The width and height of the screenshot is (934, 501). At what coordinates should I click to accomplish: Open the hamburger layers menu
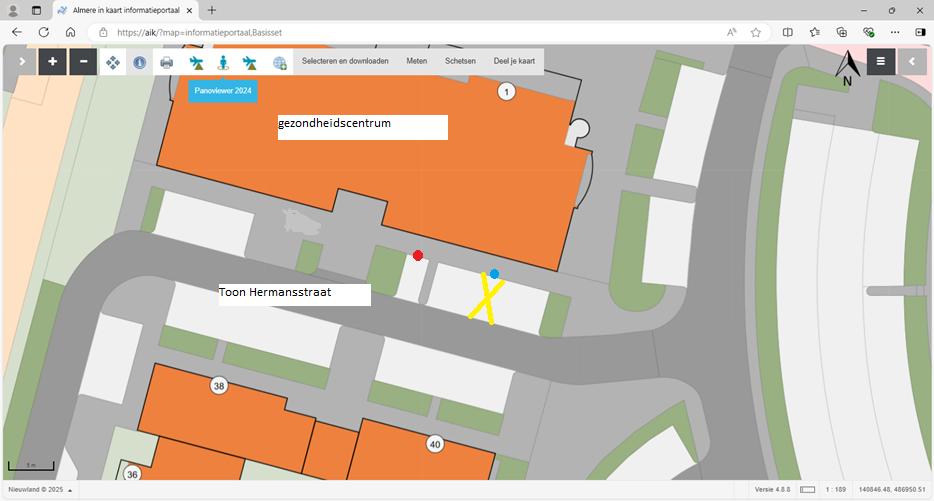(x=881, y=62)
